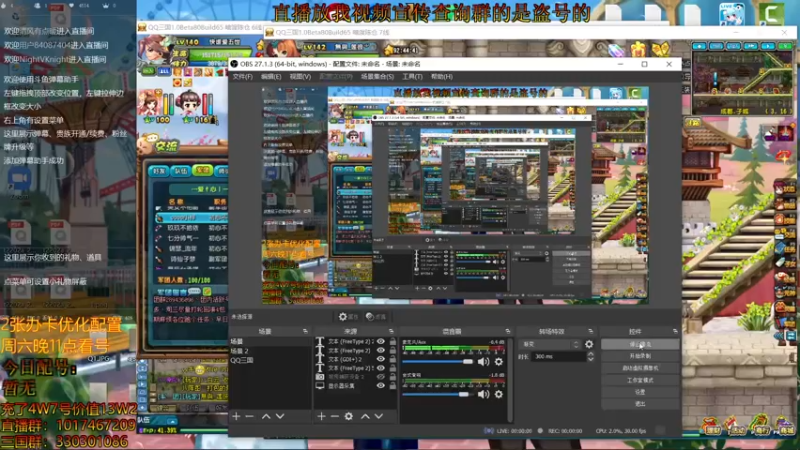Move source down in Sources panel
The image size is (800, 450).
tap(379, 416)
